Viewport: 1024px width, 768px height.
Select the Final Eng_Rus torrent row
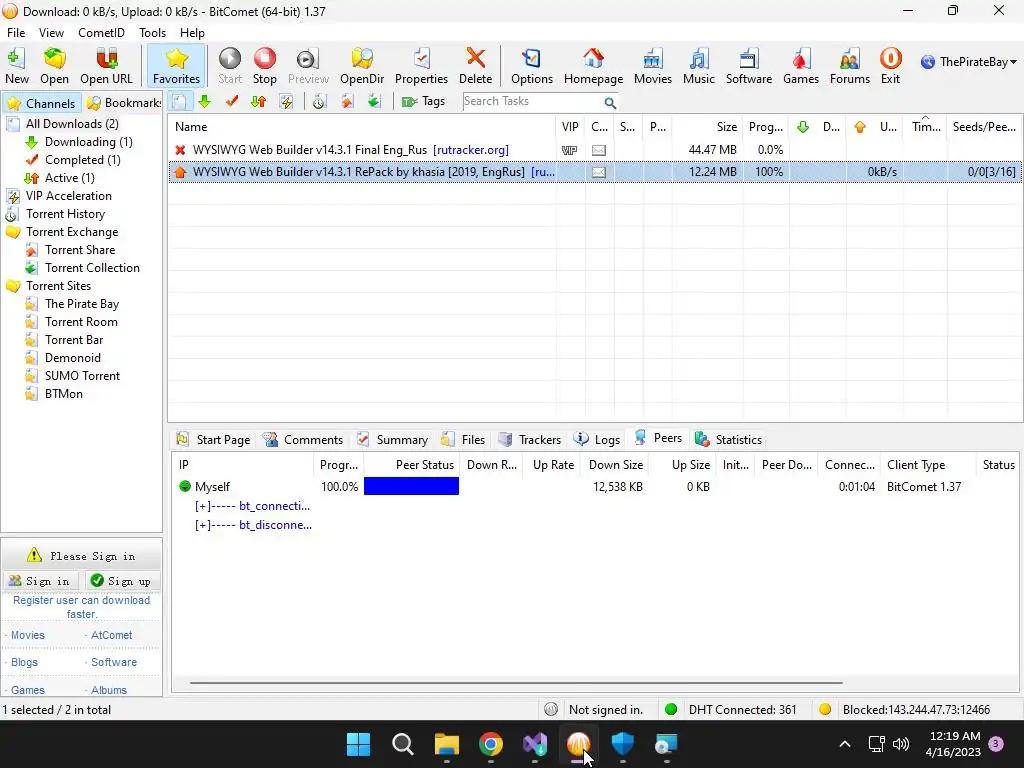click(595, 150)
